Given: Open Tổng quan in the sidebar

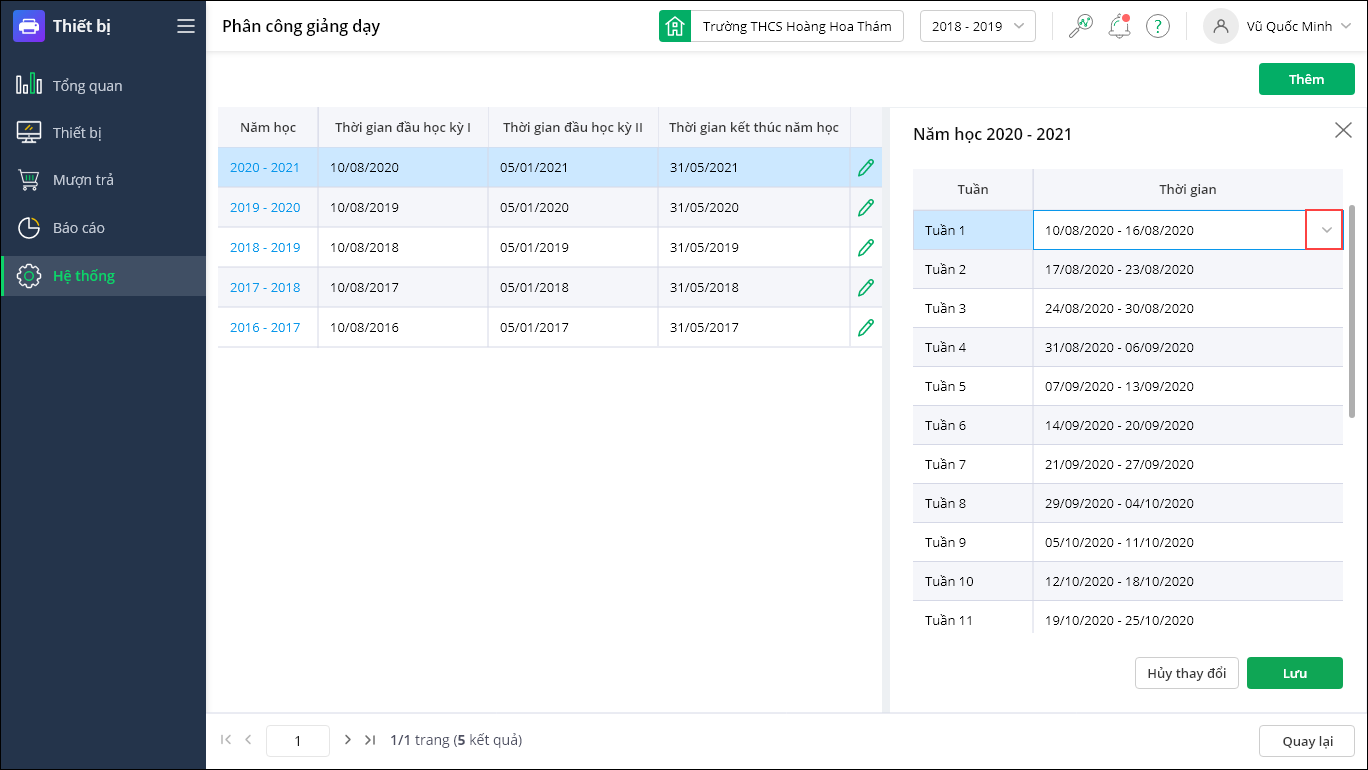Looking at the screenshot, I should tap(87, 85).
